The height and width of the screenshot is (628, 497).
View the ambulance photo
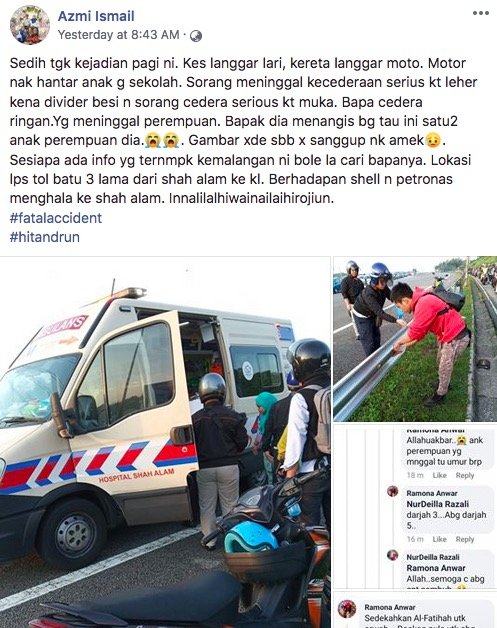coord(165,442)
